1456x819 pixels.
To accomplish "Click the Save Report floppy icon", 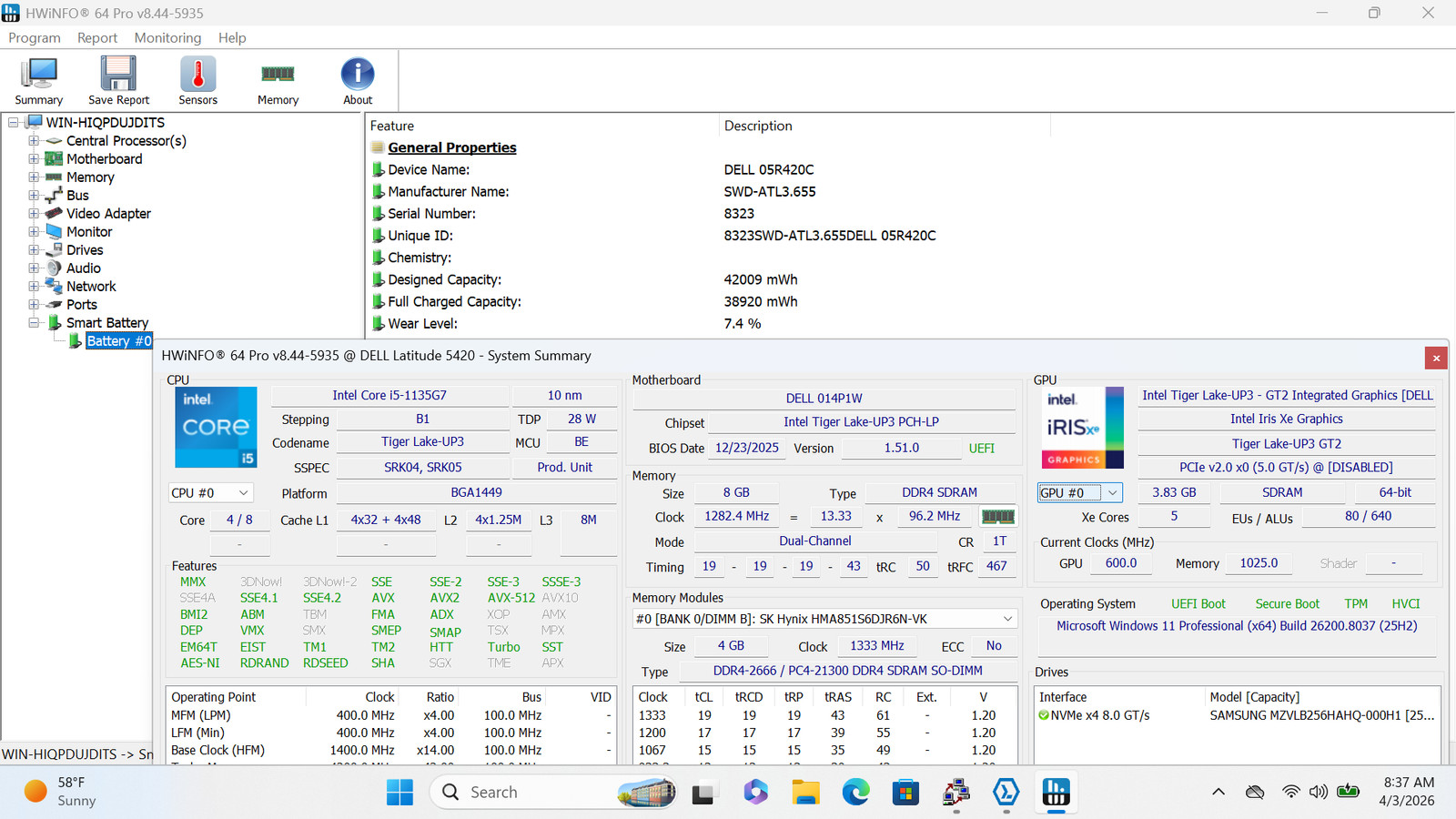I will pyautogui.click(x=118, y=80).
